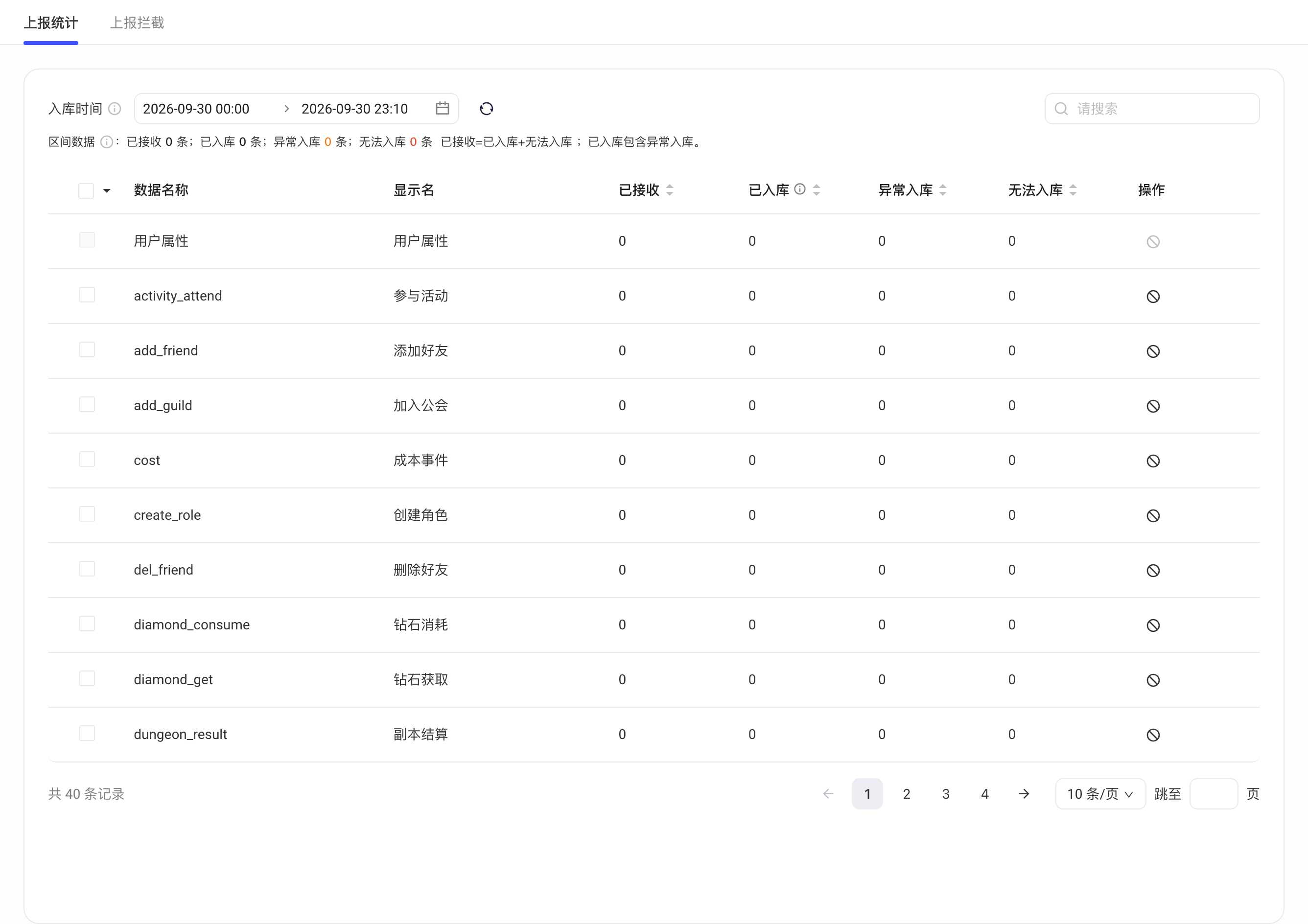Click the 请搜索 search field
The width and height of the screenshot is (1308, 924).
click(x=1152, y=109)
